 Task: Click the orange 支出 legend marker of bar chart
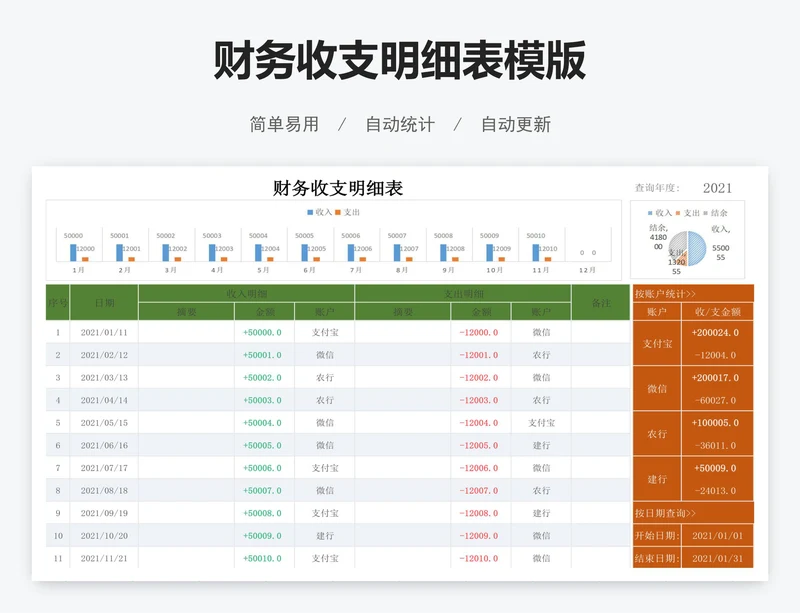coord(338,212)
